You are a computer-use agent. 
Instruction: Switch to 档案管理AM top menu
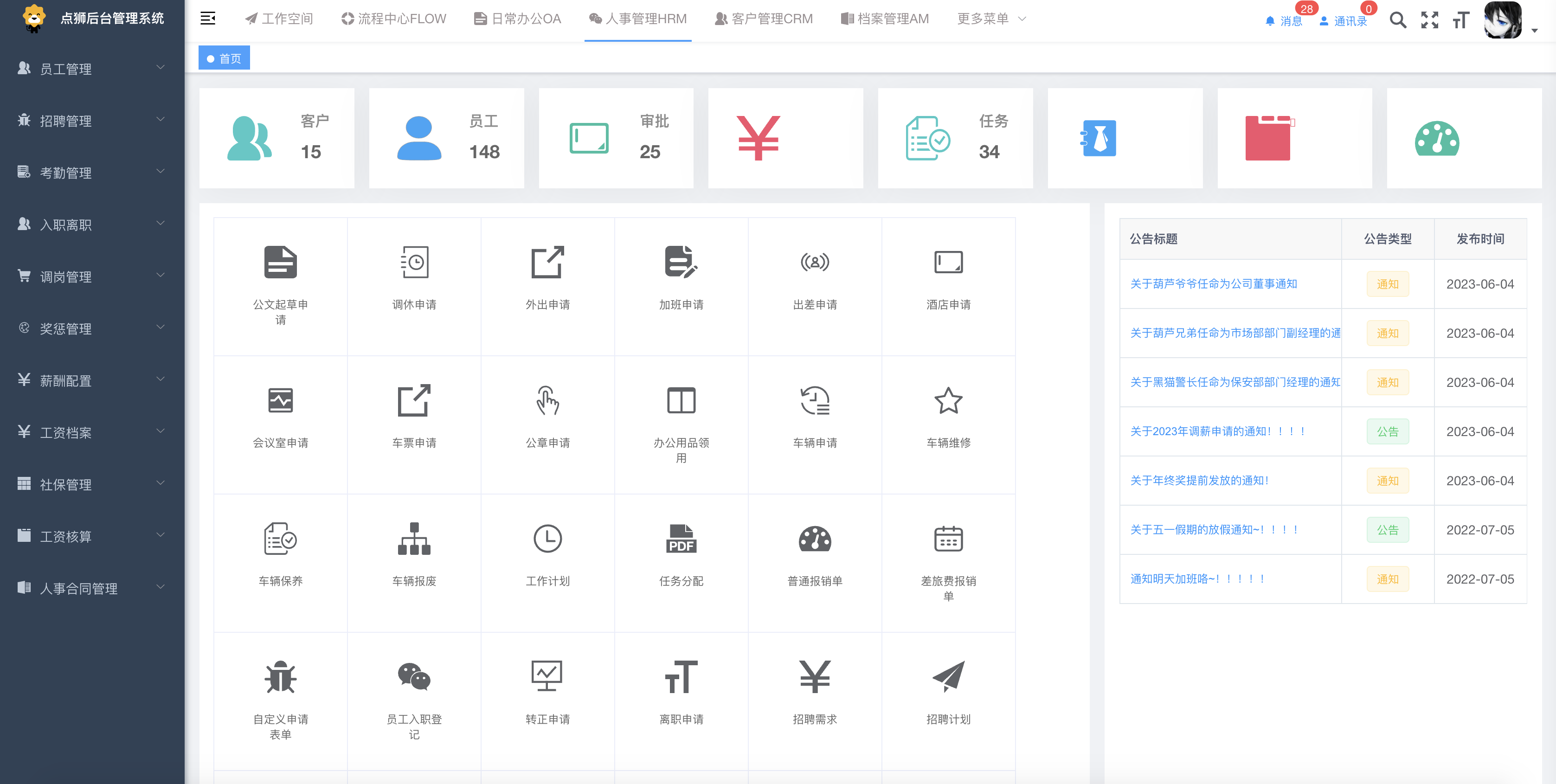tap(884, 19)
